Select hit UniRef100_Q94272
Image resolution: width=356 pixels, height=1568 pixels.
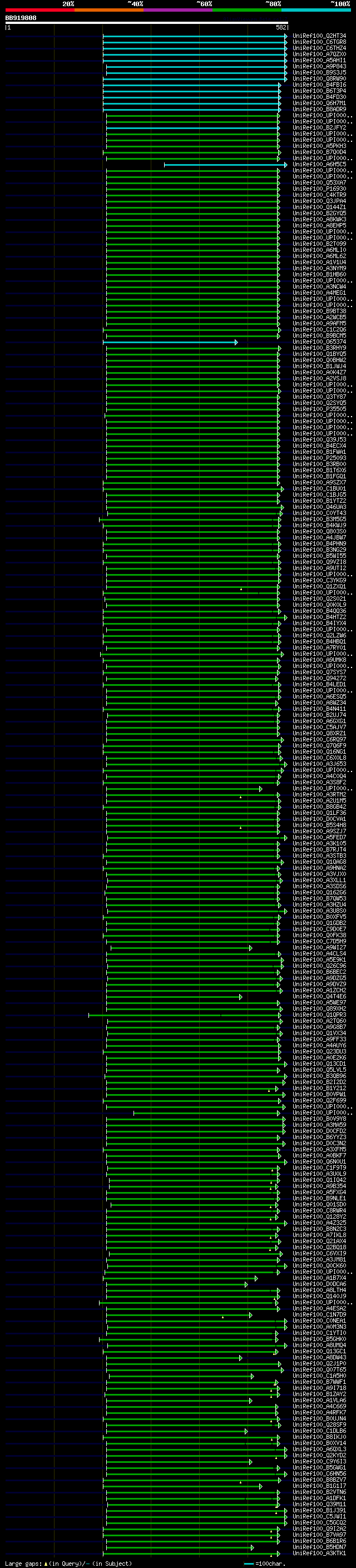click(319, 678)
